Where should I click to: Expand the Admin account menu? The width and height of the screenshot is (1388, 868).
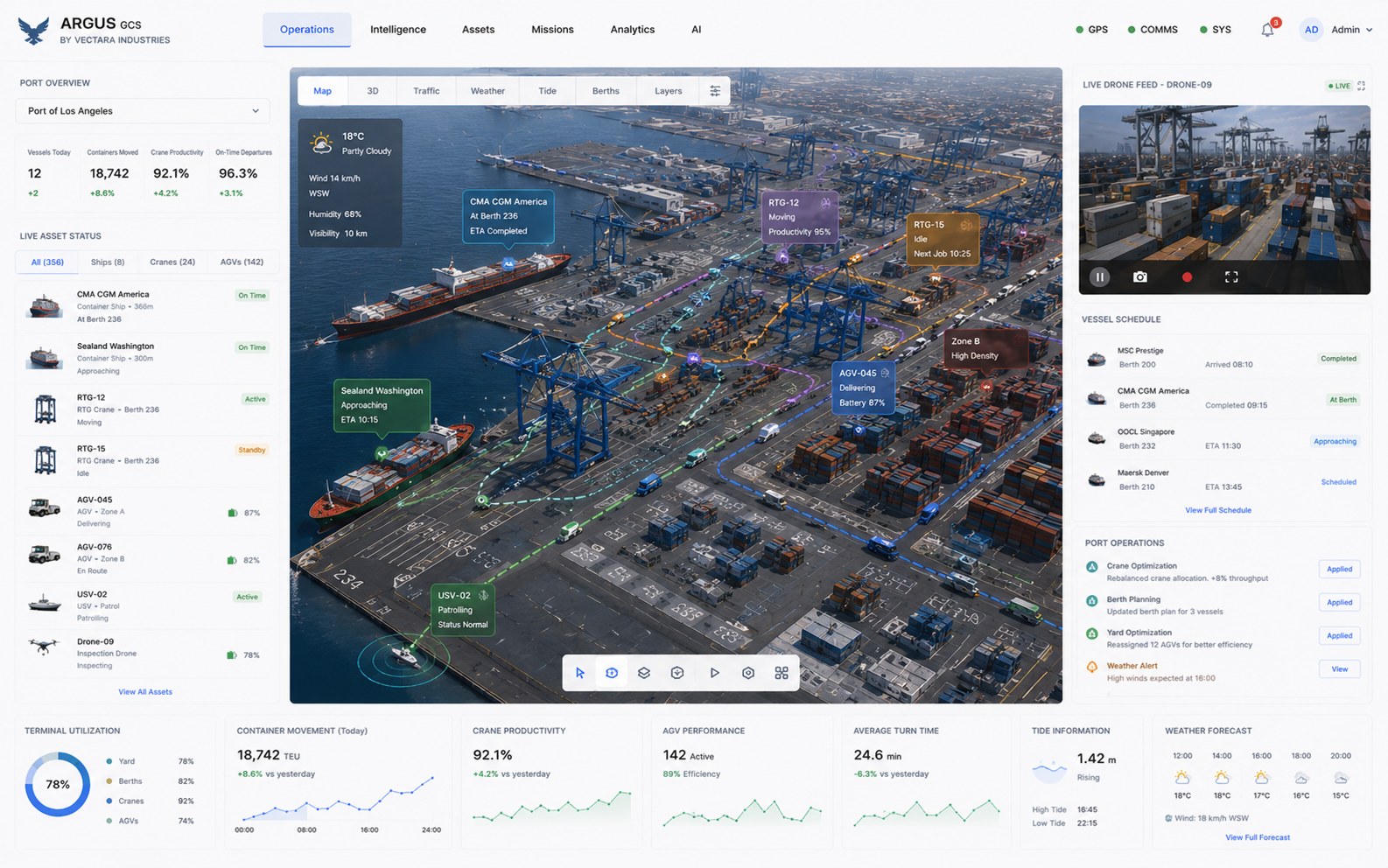[1351, 30]
